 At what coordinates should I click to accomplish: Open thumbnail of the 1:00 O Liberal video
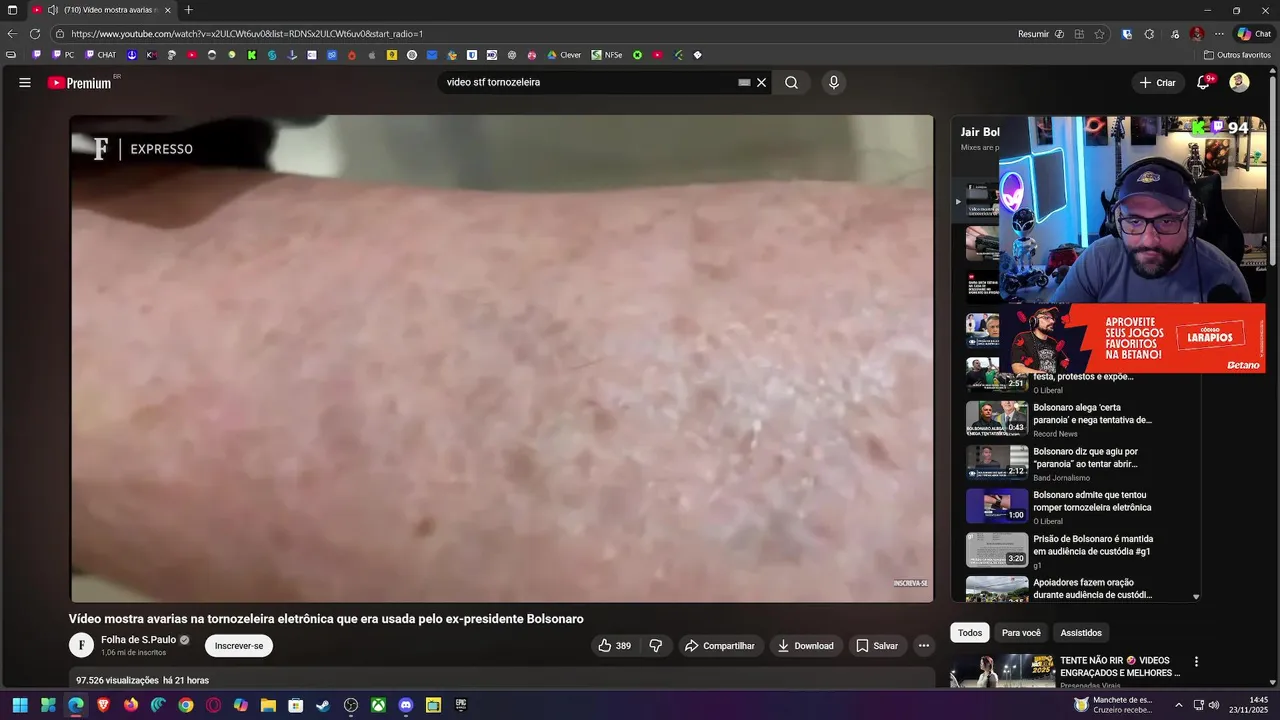997,506
